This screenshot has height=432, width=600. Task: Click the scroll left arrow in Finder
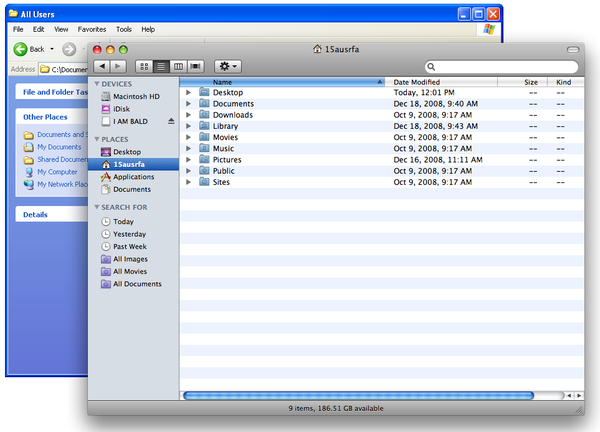[569, 396]
